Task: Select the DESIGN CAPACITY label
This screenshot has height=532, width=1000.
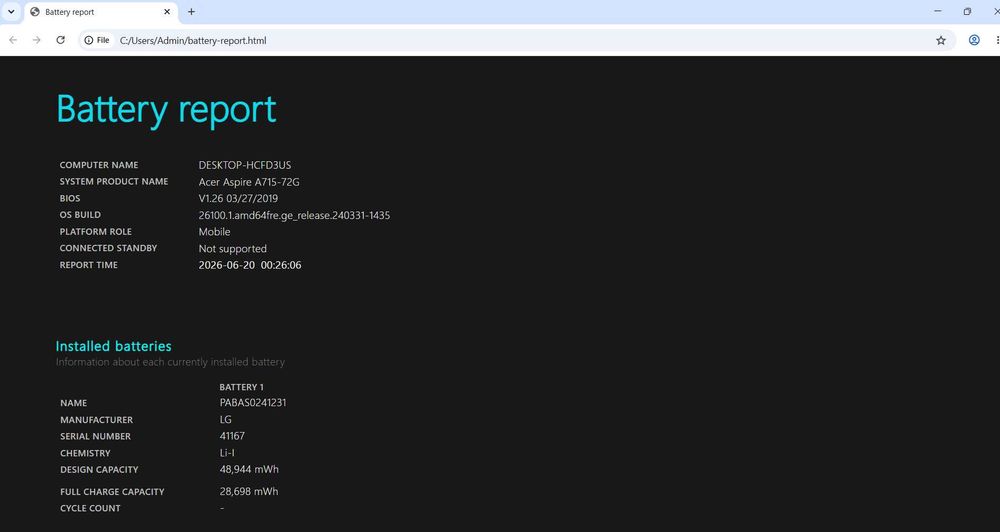Action: point(99,469)
